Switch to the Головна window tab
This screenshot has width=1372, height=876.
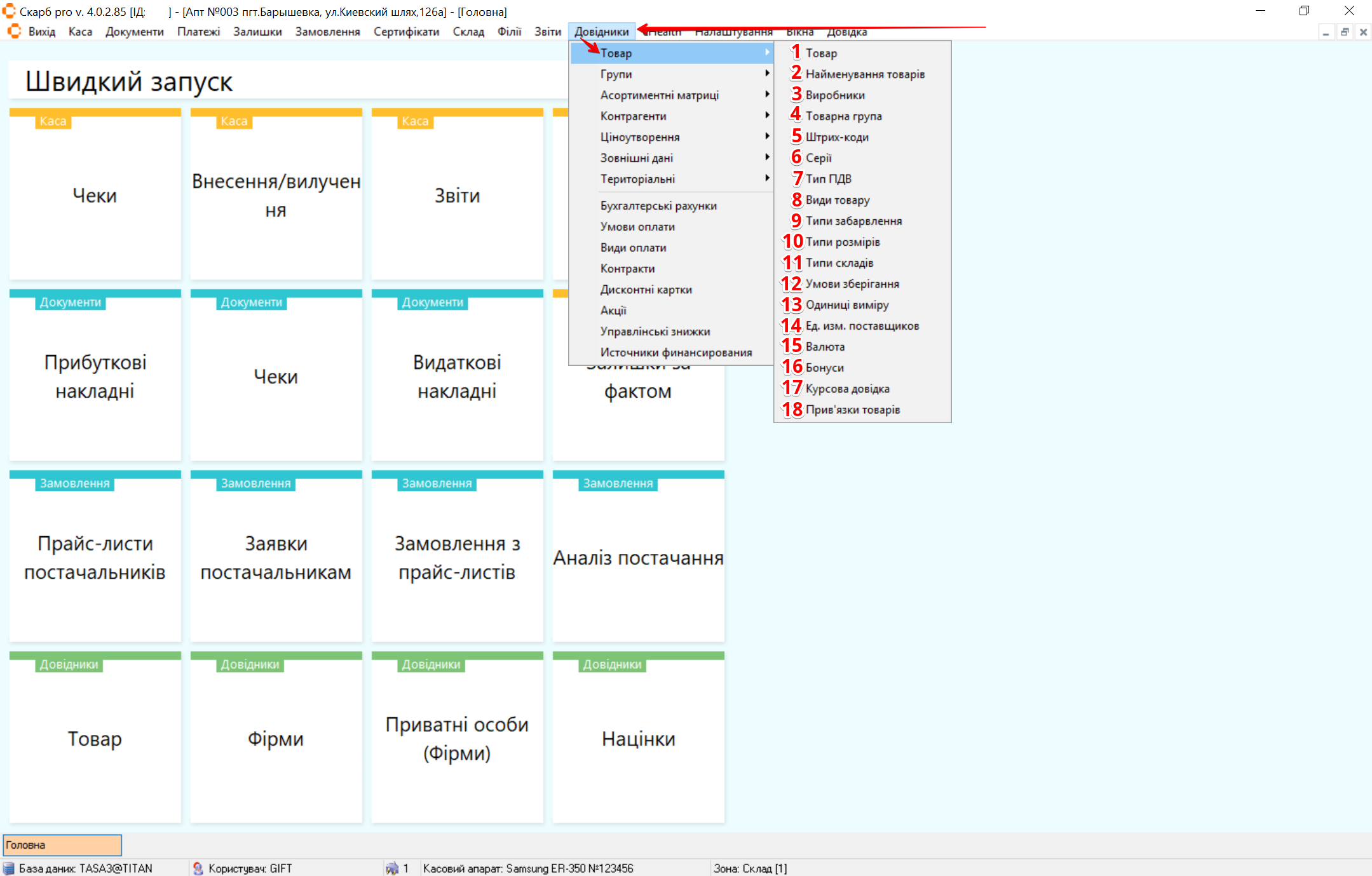[62, 845]
